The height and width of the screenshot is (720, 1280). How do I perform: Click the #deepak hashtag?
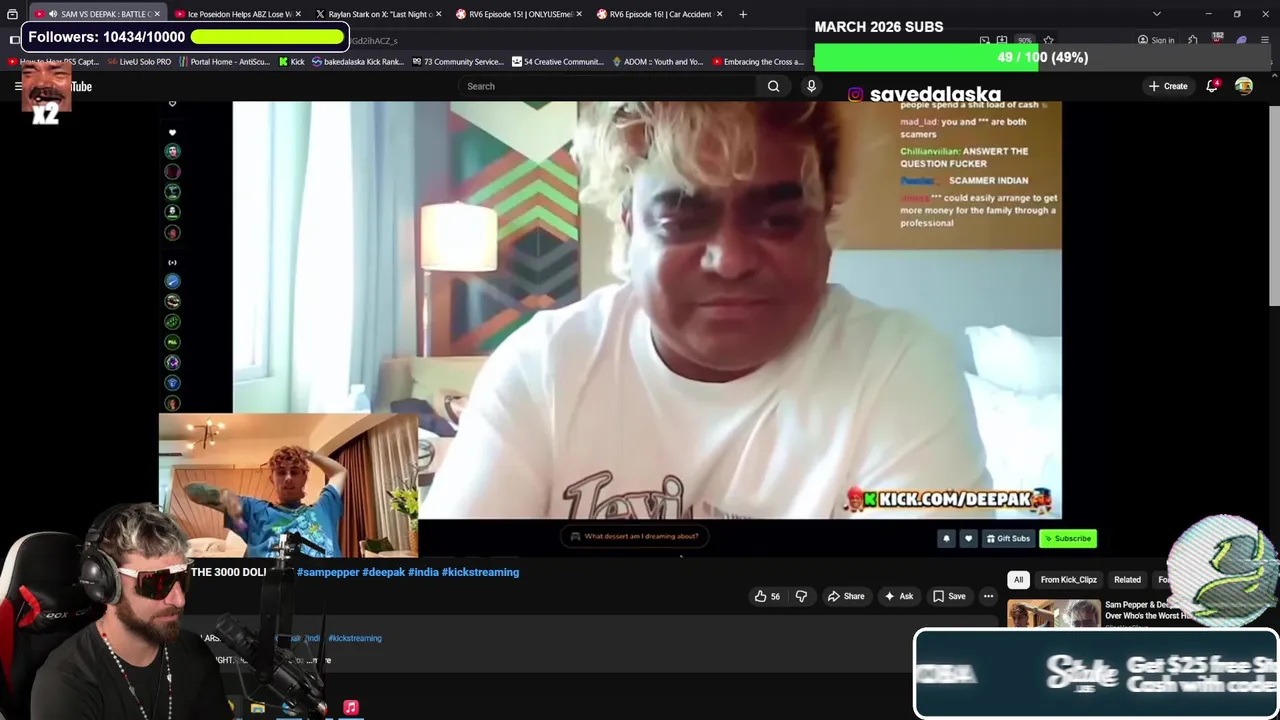click(x=384, y=572)
